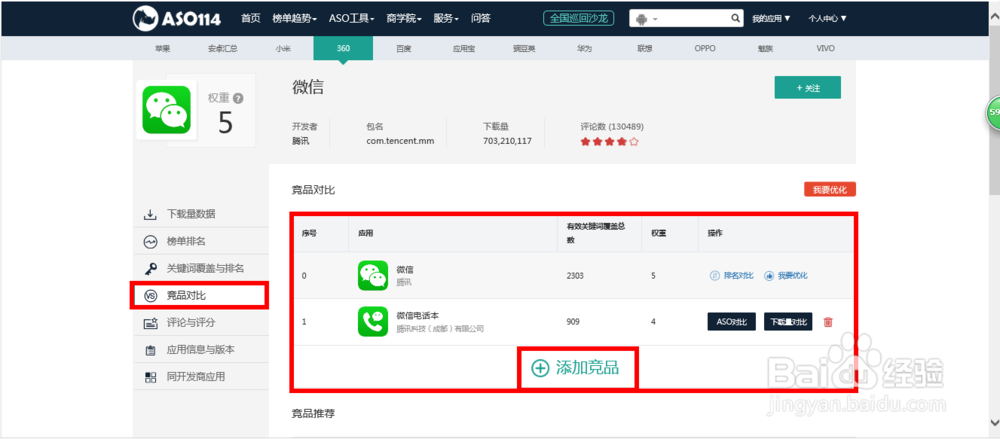The width and height of the screenshot is (1000, 439).
Task: Click the red 我要优化 button
Action: (830, 190)
